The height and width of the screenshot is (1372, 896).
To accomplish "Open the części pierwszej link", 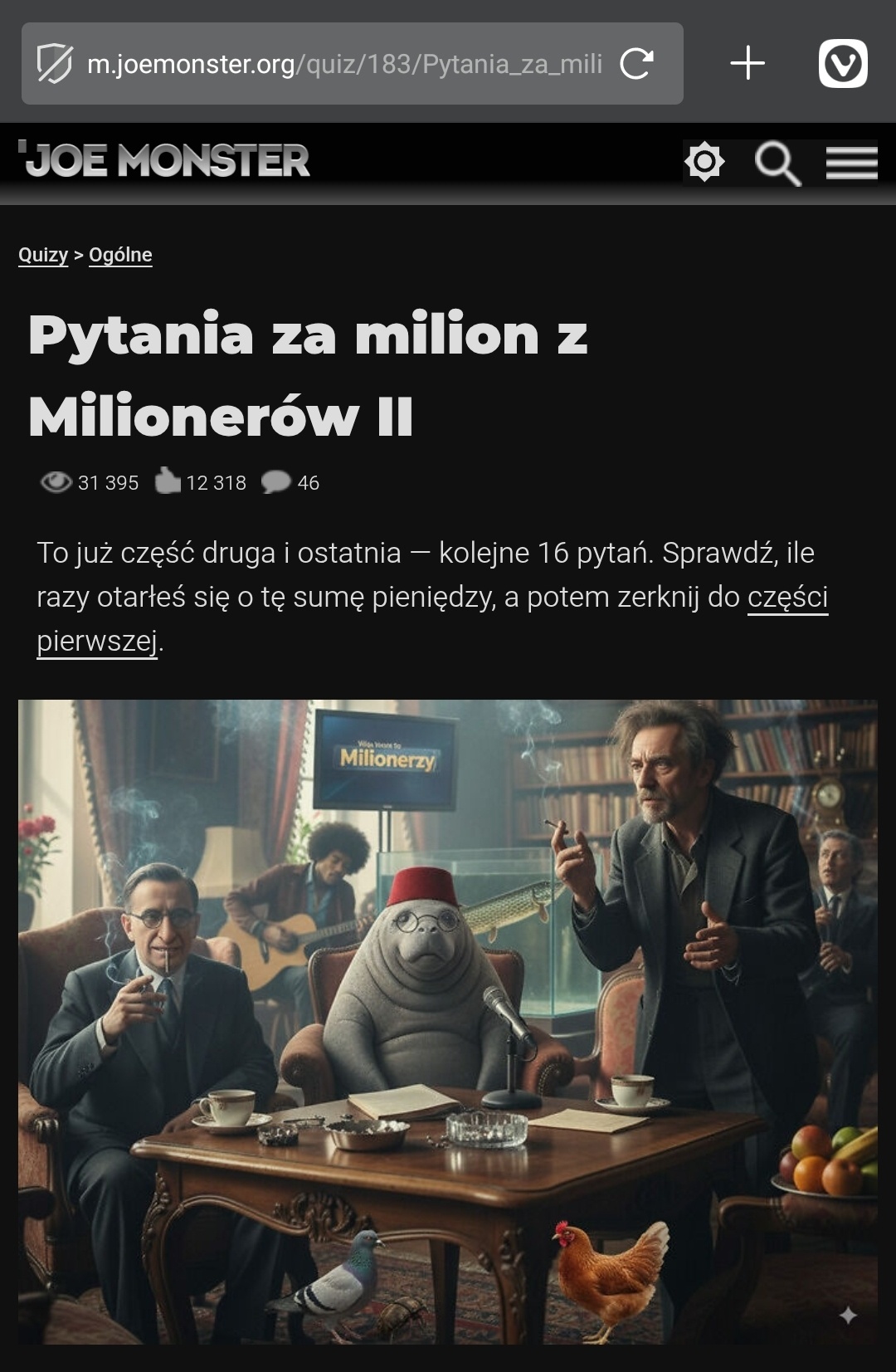I will click(433, 618).
